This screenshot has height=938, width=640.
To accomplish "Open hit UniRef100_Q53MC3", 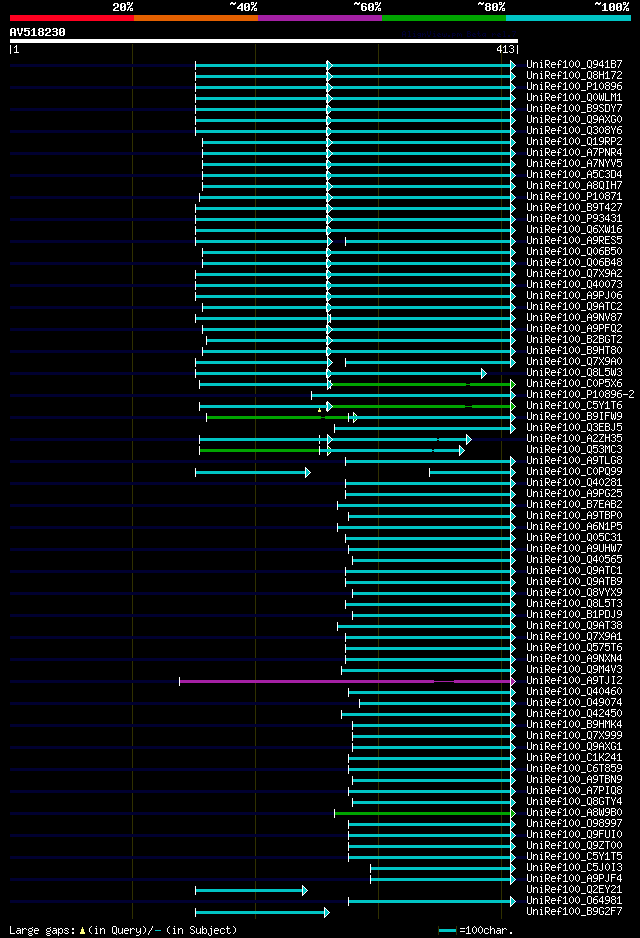I will tap(574, 449).
